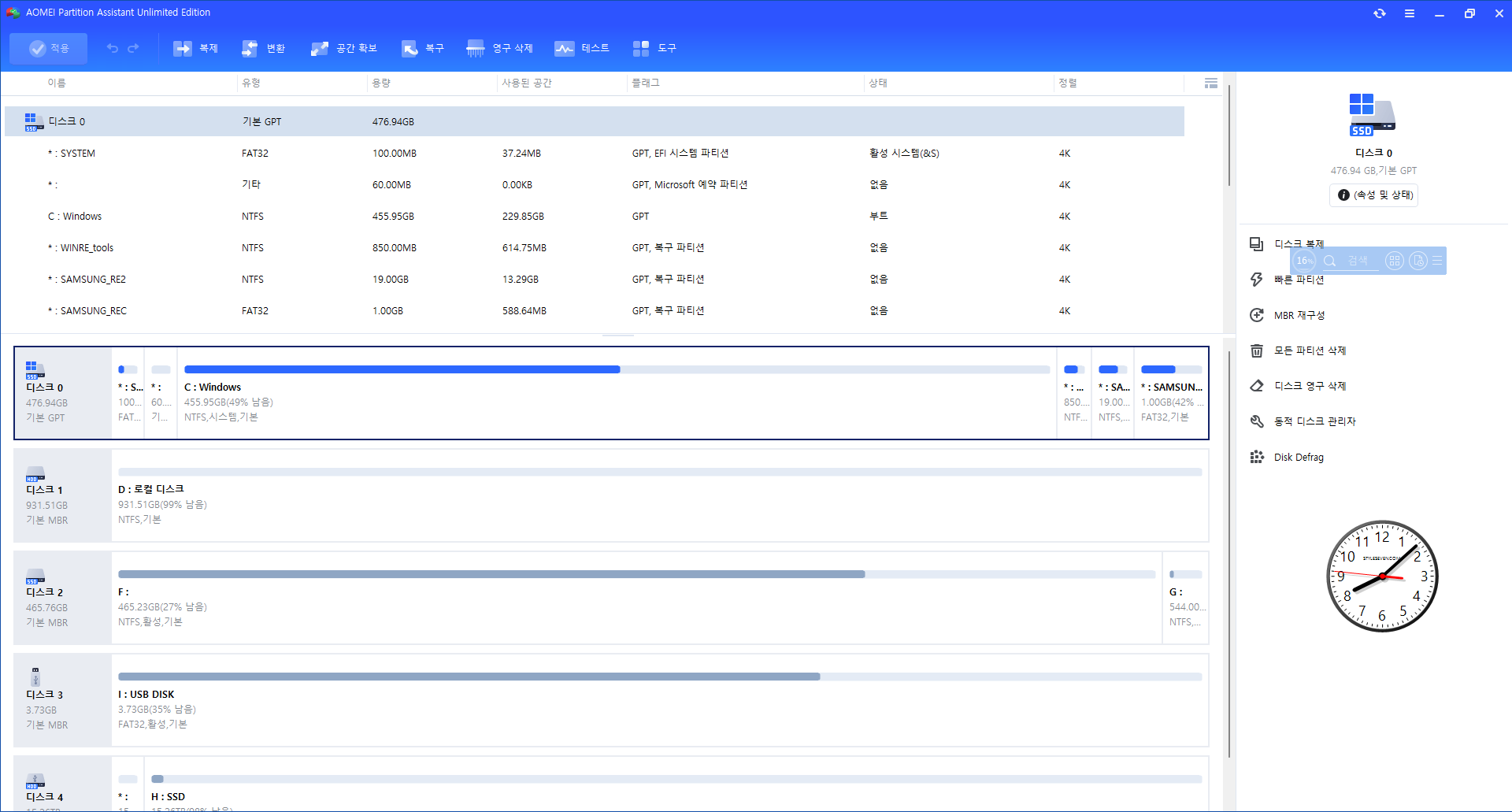Click the trash can delete partitions icon
Screen dimensions: 1512x812
click(1257, 350)
